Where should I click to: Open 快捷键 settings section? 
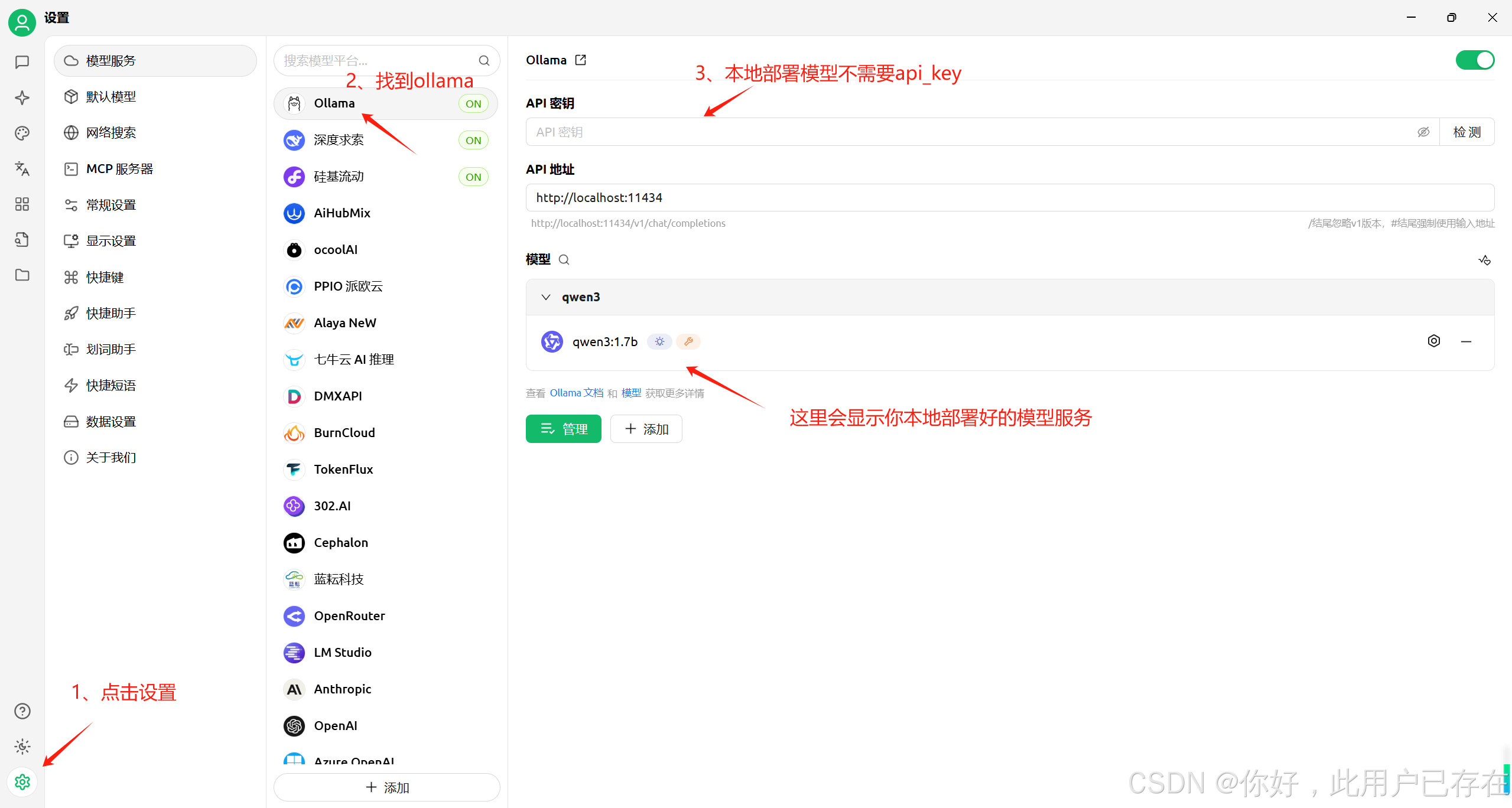click(x=155, y=277)
